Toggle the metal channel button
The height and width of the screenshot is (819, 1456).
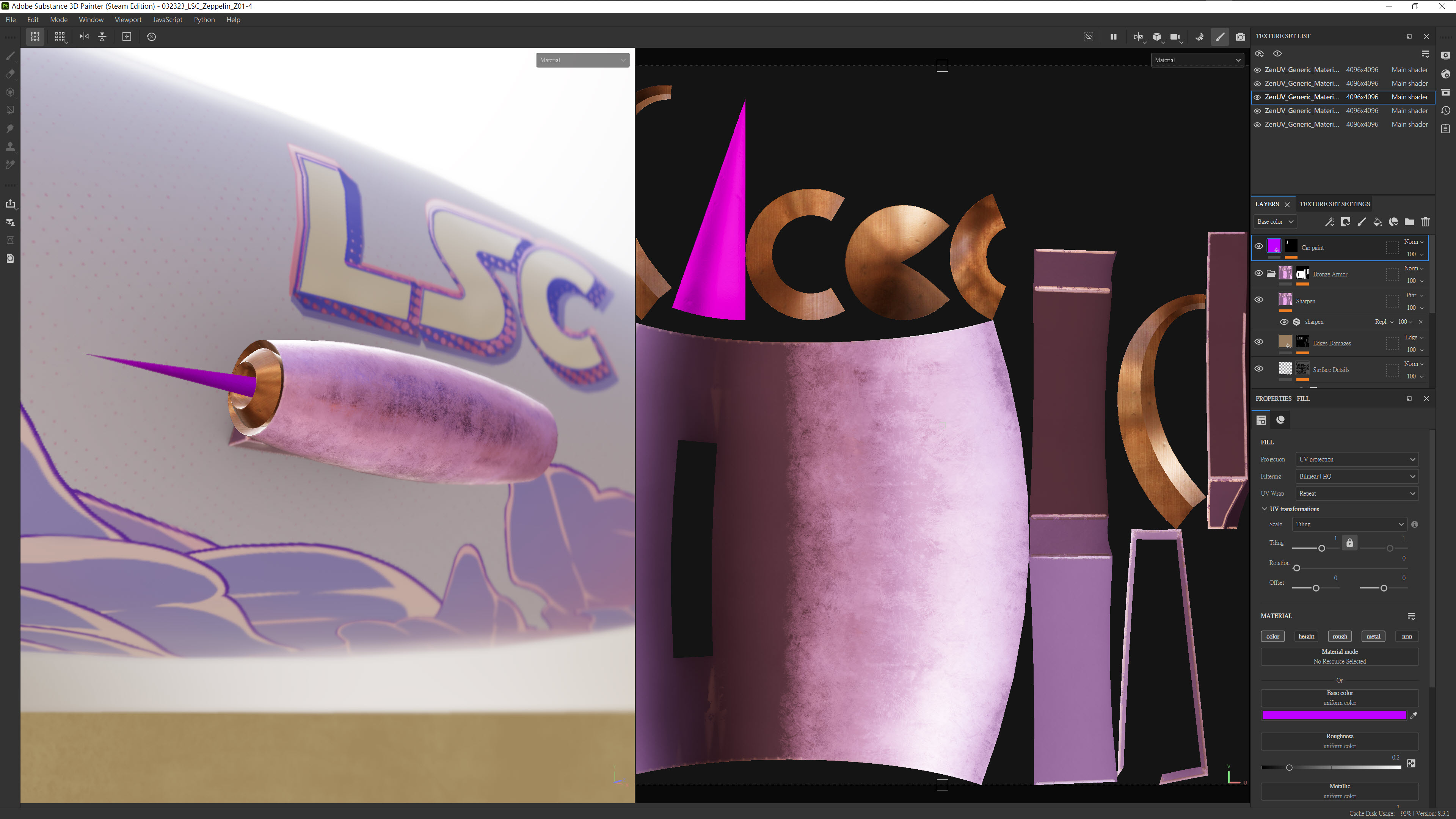pos(1373,637)
